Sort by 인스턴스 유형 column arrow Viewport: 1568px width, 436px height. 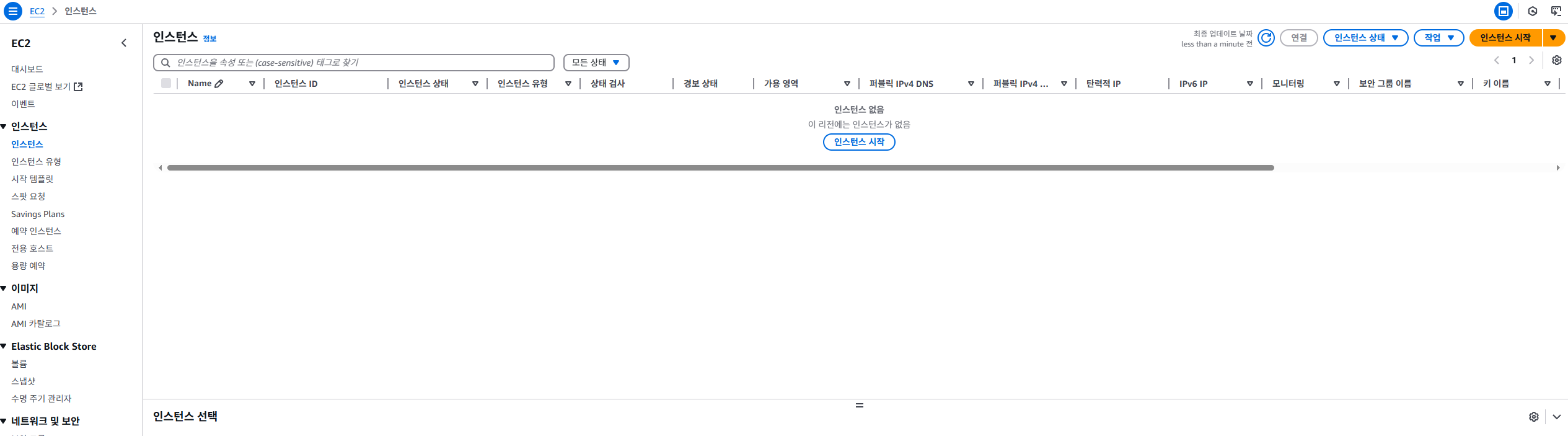[568, 84]
